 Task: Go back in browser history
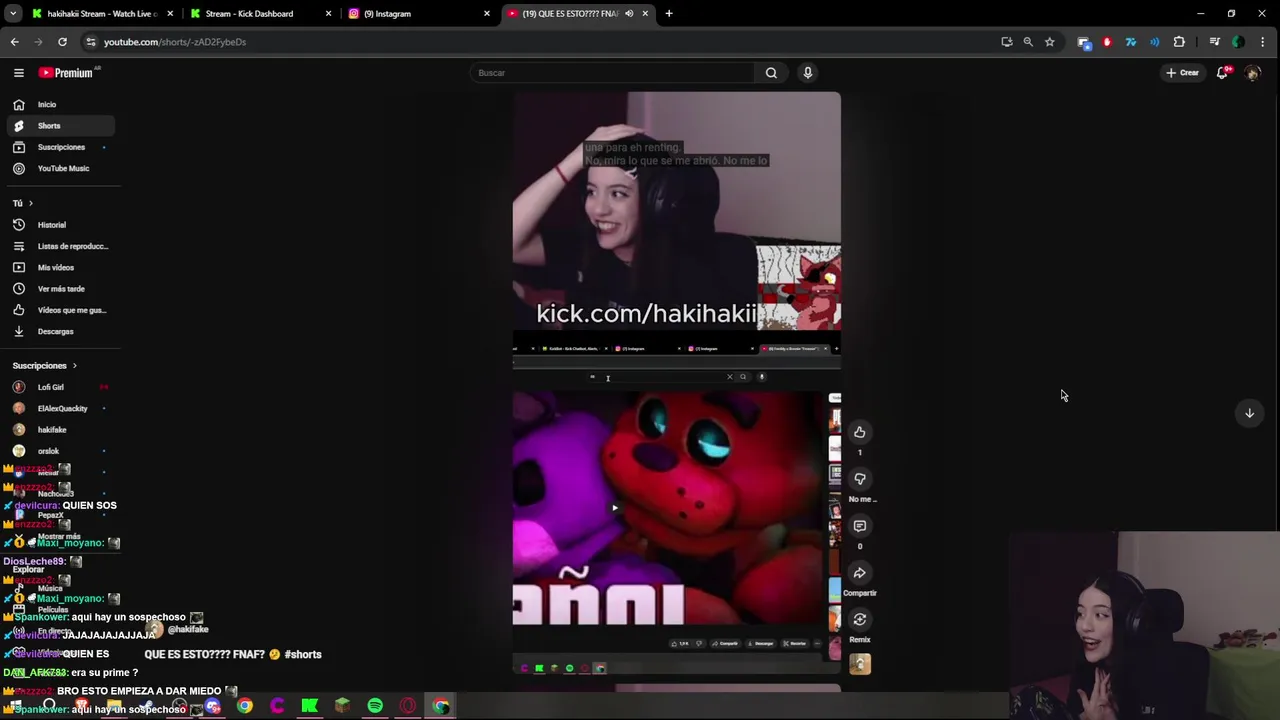coord(14,42)
